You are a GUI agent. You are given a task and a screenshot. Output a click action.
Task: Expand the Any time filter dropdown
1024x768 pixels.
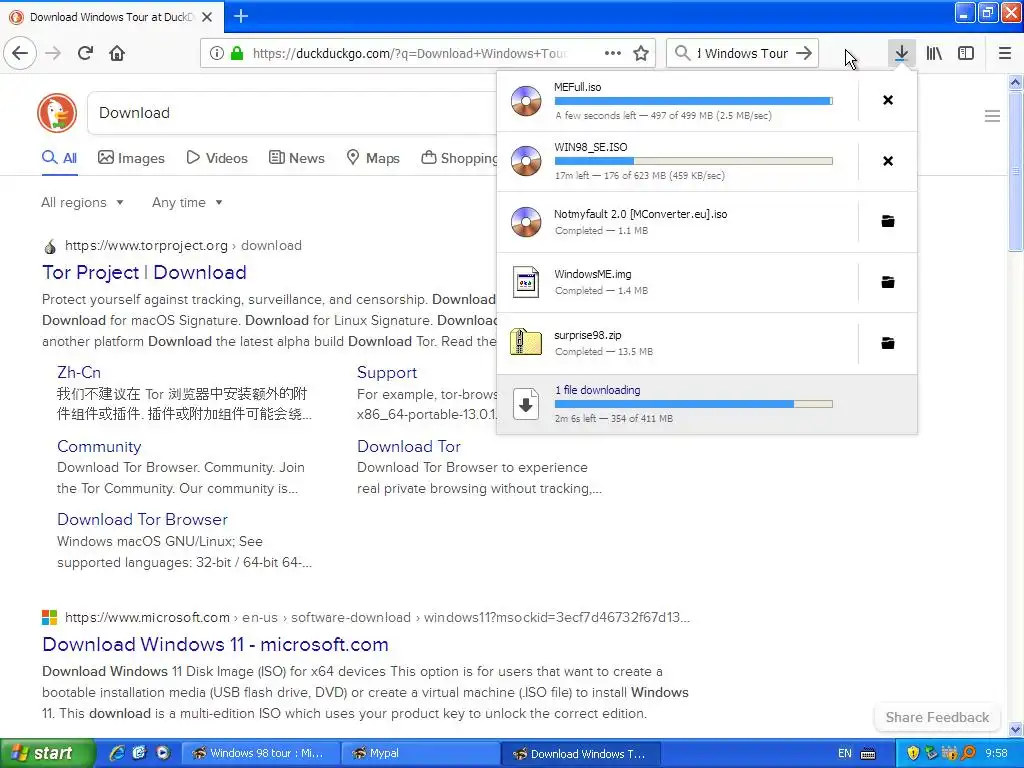tap(187, 202)
